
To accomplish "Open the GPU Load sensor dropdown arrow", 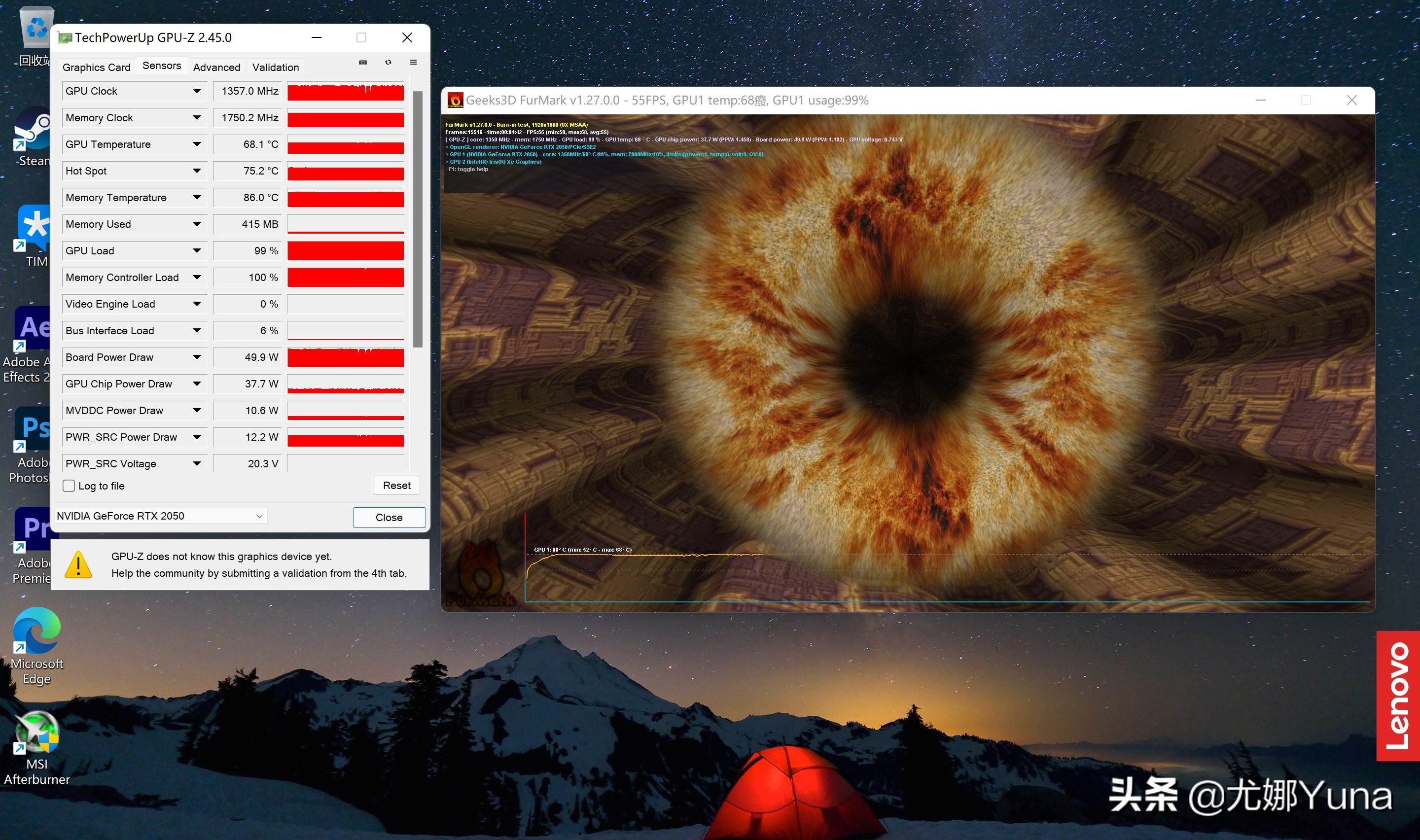I will click(x=197, y=251).
